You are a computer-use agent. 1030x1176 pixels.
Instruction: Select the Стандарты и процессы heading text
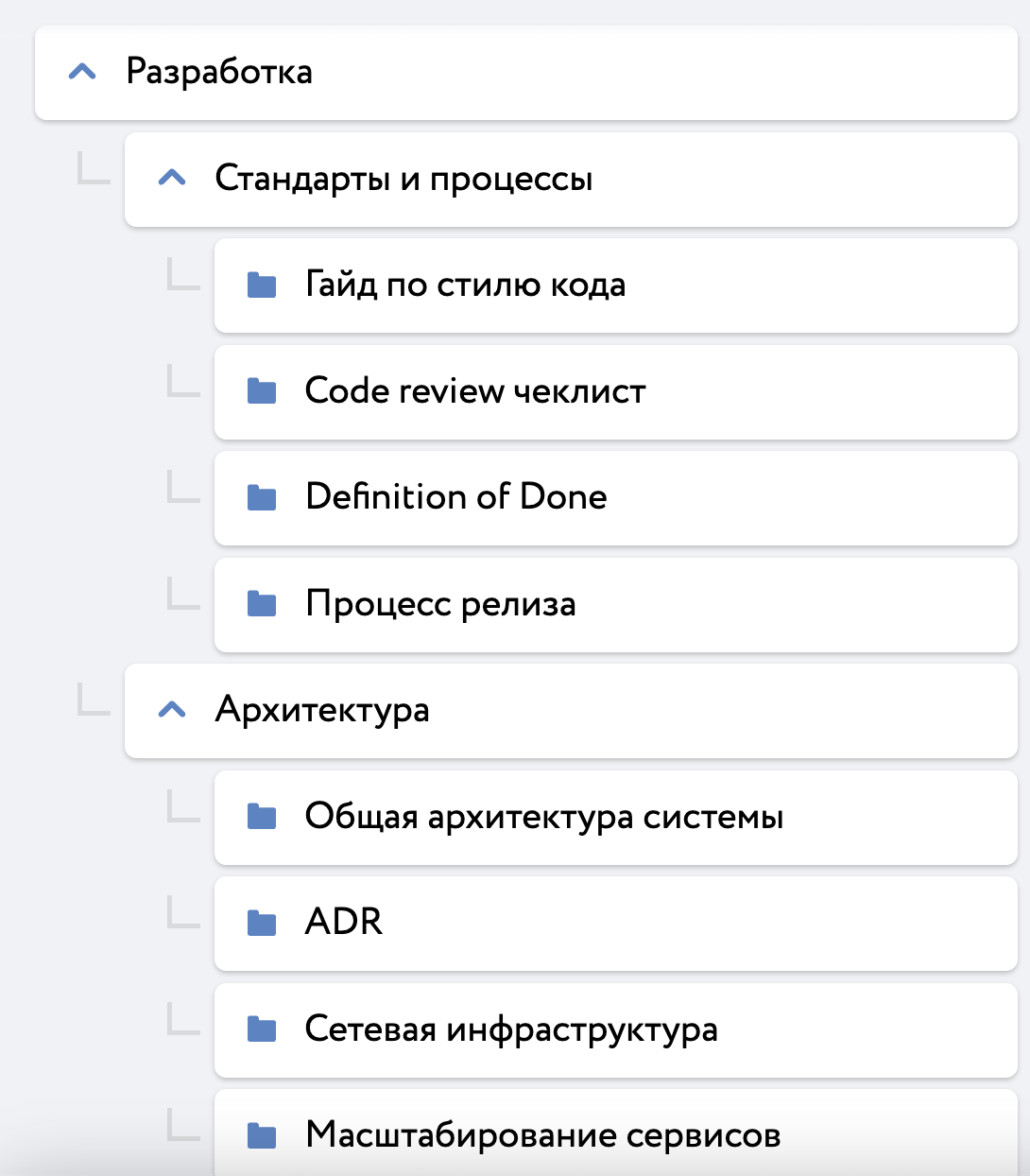coord(404,178)
